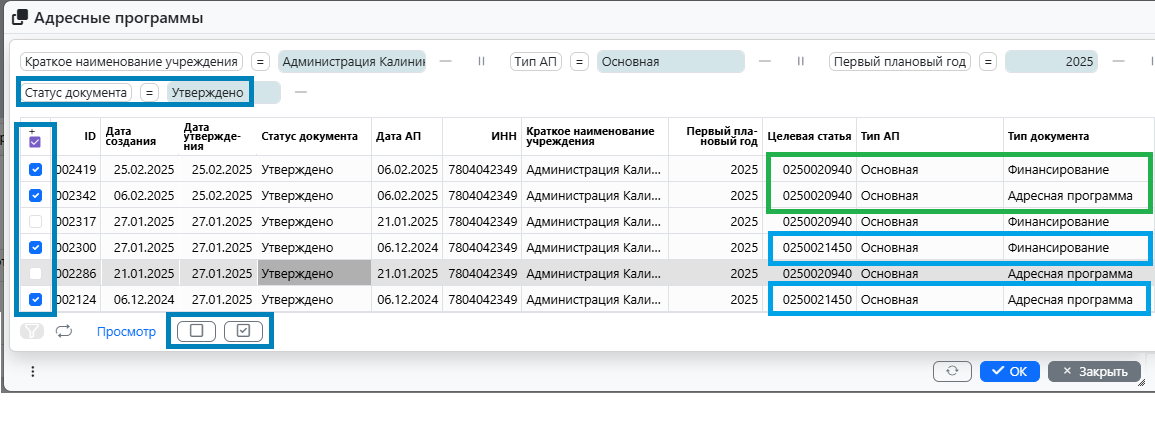1155x425 pixels.
Task: Check the highlighted row created 21.01.2025
Action: pos(35,273)
